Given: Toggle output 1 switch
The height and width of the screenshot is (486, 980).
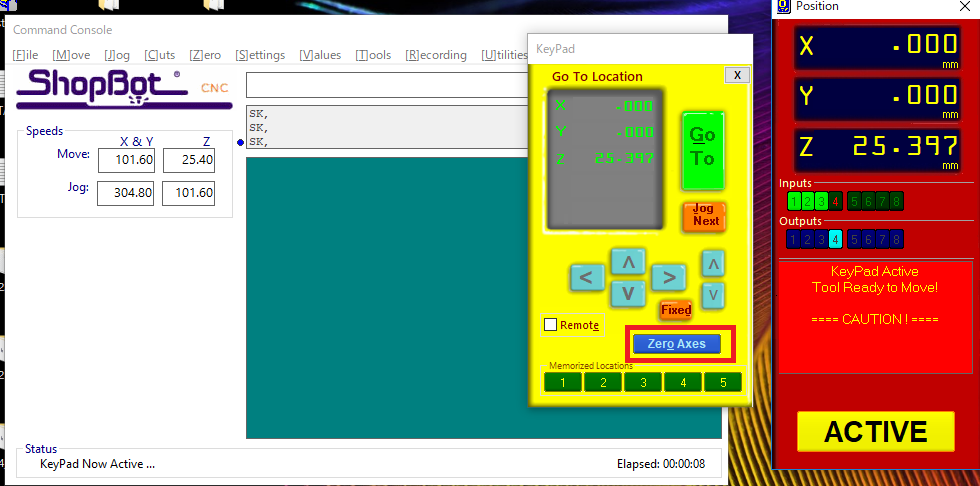Looking at the screenshot, I should pyautogui.click(x=794, y=239).
